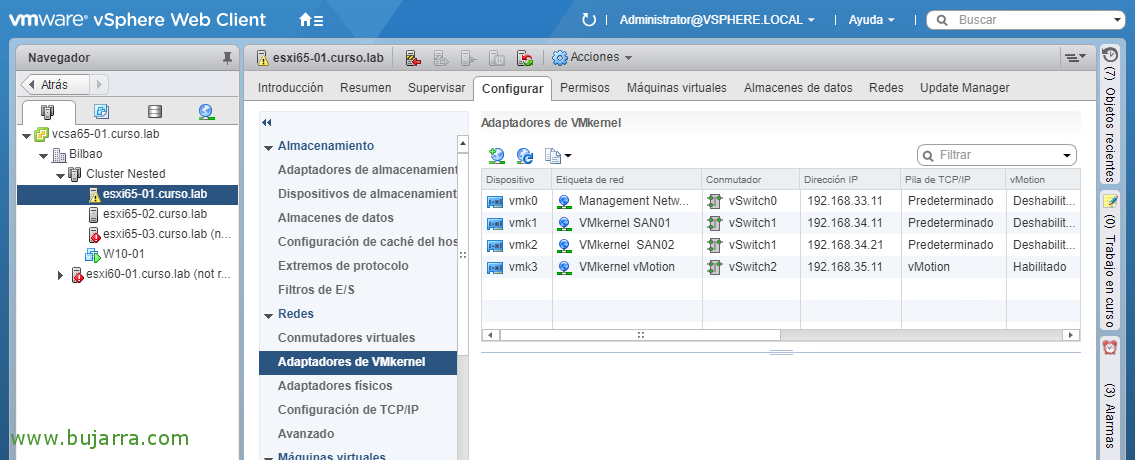Open the Ayuda help menu

pyautogui.click(x=872, y=20)
